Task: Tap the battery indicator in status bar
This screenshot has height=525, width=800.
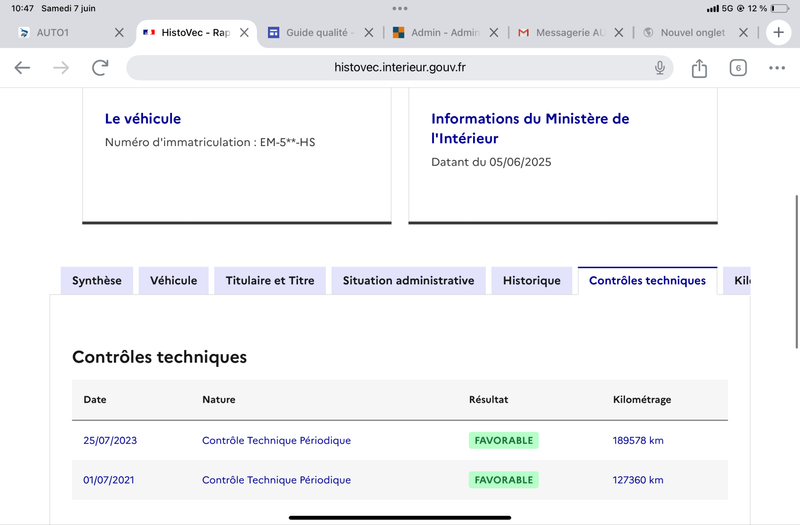Action: (x=780, y=8)
